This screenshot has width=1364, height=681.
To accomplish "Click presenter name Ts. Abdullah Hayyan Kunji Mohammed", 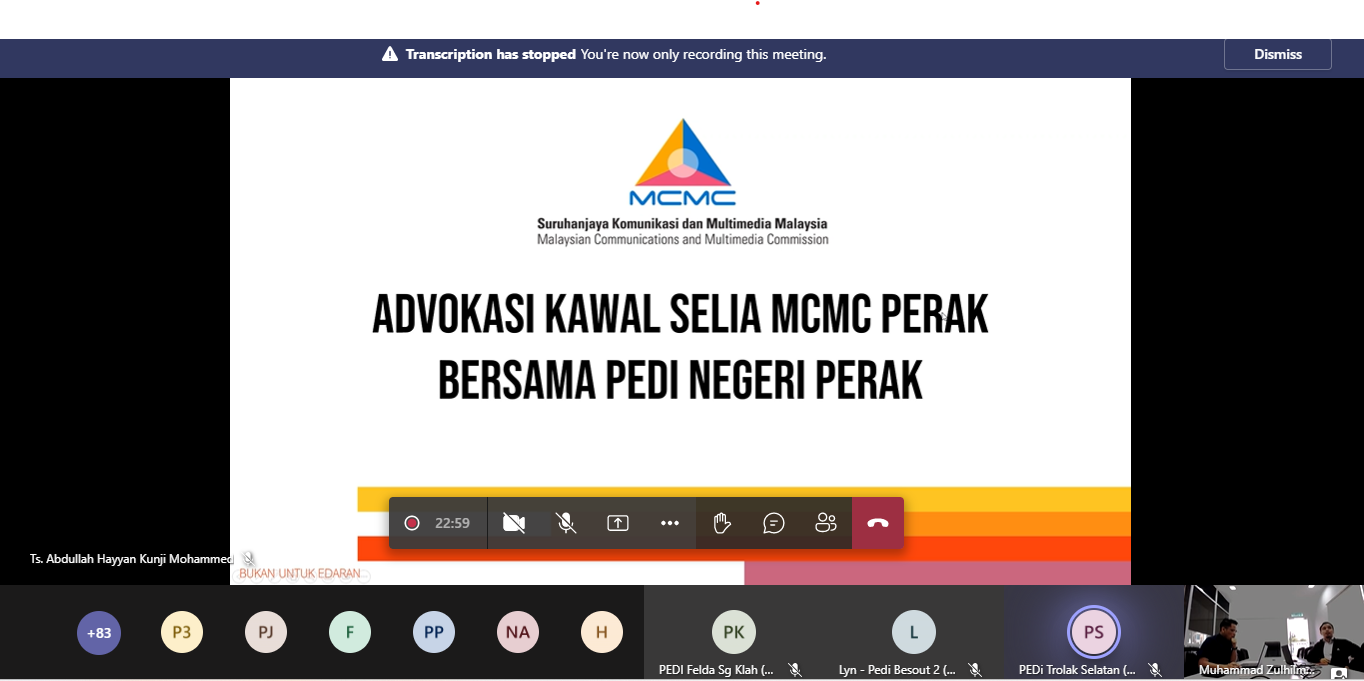I will [132, 559].
